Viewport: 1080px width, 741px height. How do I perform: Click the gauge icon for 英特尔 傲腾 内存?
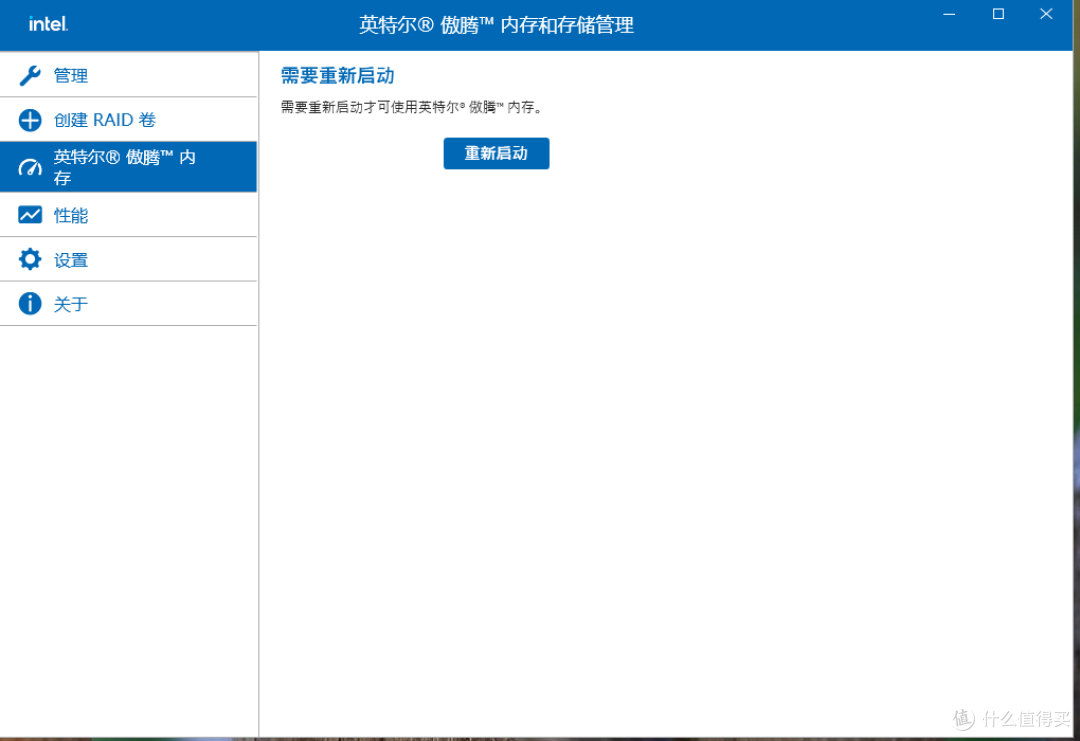pos(30,167)
